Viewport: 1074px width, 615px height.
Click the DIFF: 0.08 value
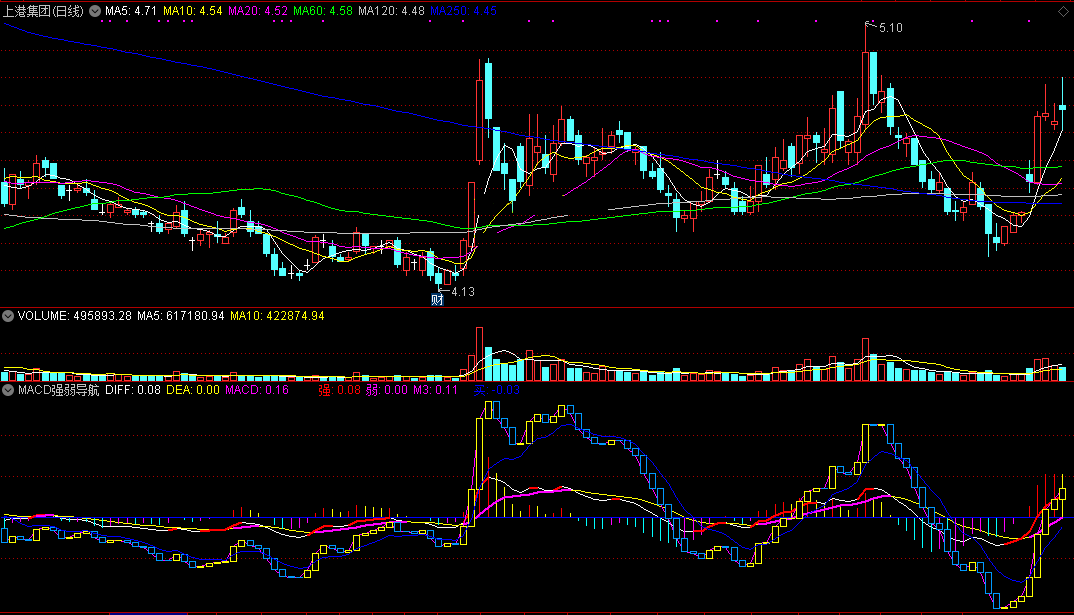pyautogui.click(x=133, y=390)
